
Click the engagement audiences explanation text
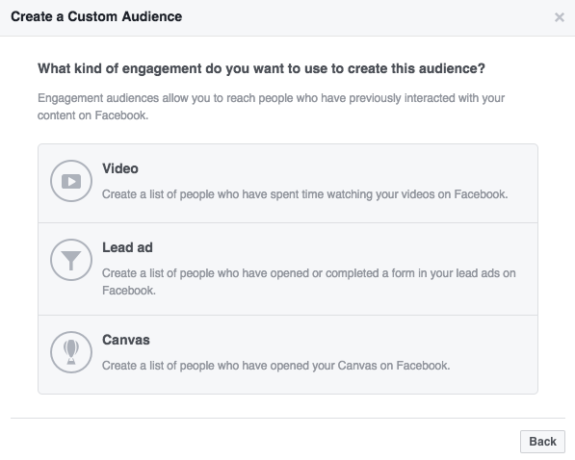click(x=271, y=107)
